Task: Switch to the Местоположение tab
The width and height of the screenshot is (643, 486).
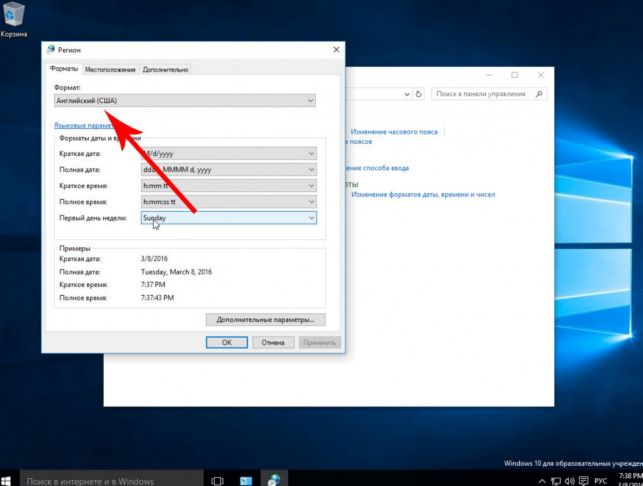Action: pyautogui.click(x=110, y=69)
